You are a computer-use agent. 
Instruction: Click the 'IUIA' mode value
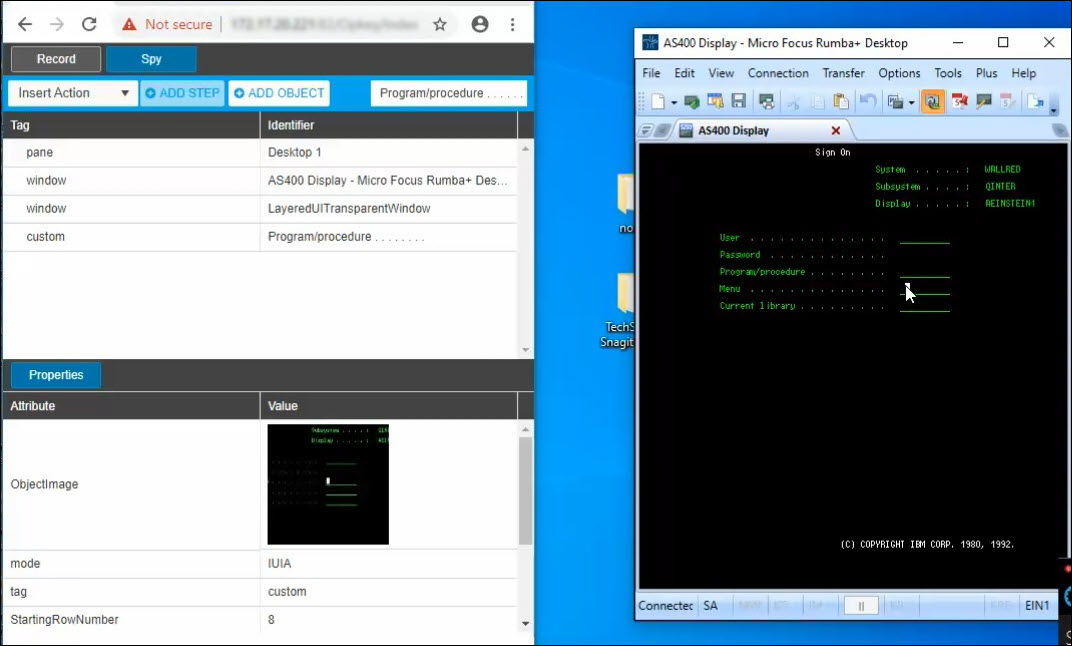pyautogui.click(x=280, y=563)
